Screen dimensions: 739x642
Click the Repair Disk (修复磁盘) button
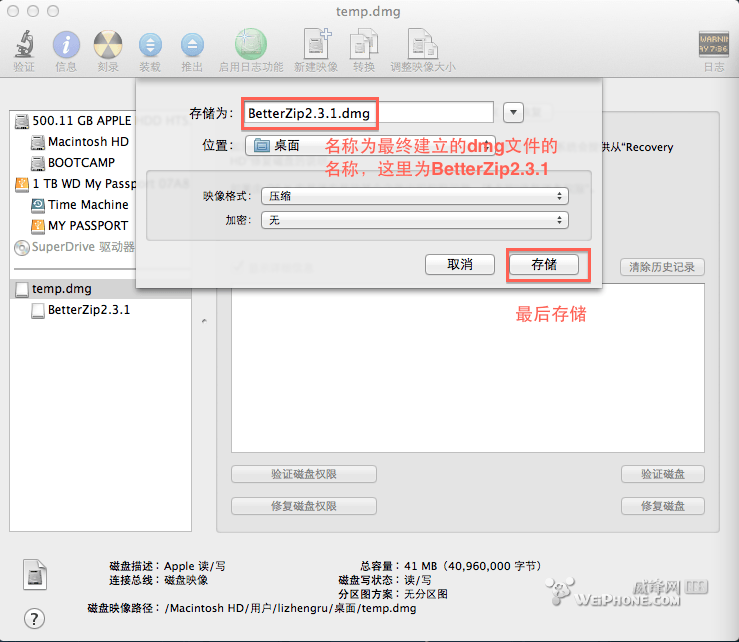click(x=663, y=506)
